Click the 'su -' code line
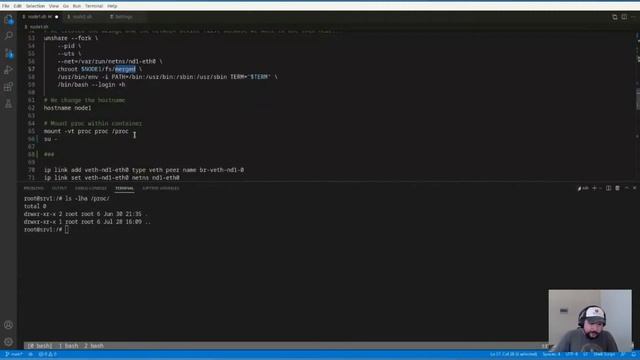This screenshot has height=360, width=640. click(x=51, y=139)
